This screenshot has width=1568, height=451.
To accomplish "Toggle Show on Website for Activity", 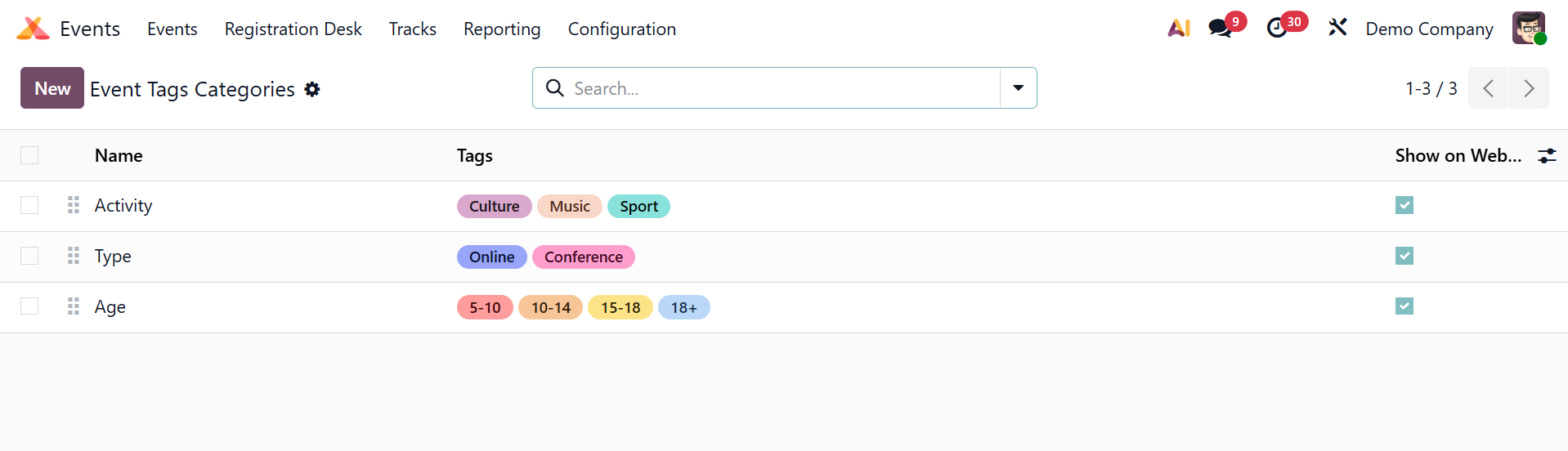I will click(x=1404, y=205).
